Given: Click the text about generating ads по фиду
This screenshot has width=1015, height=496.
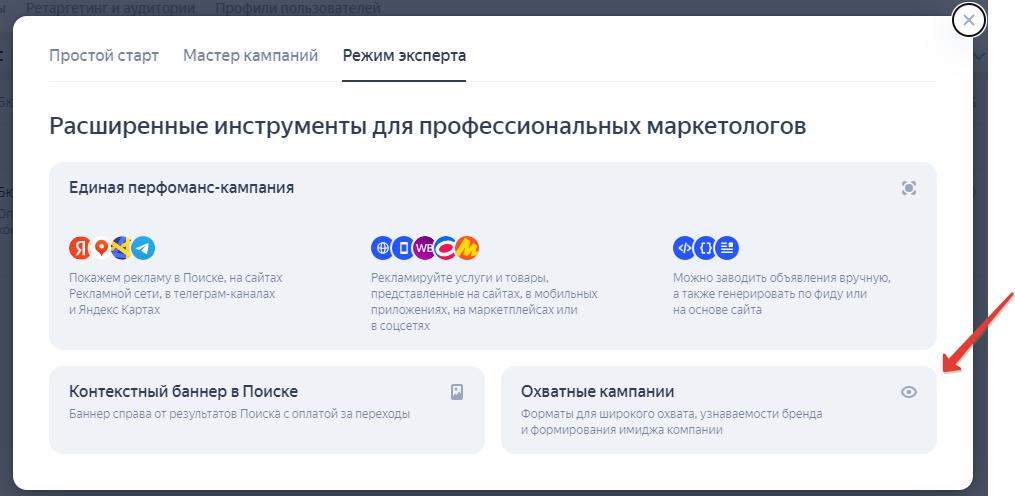Looking at the screenshot, I should (x=782, y=294).
